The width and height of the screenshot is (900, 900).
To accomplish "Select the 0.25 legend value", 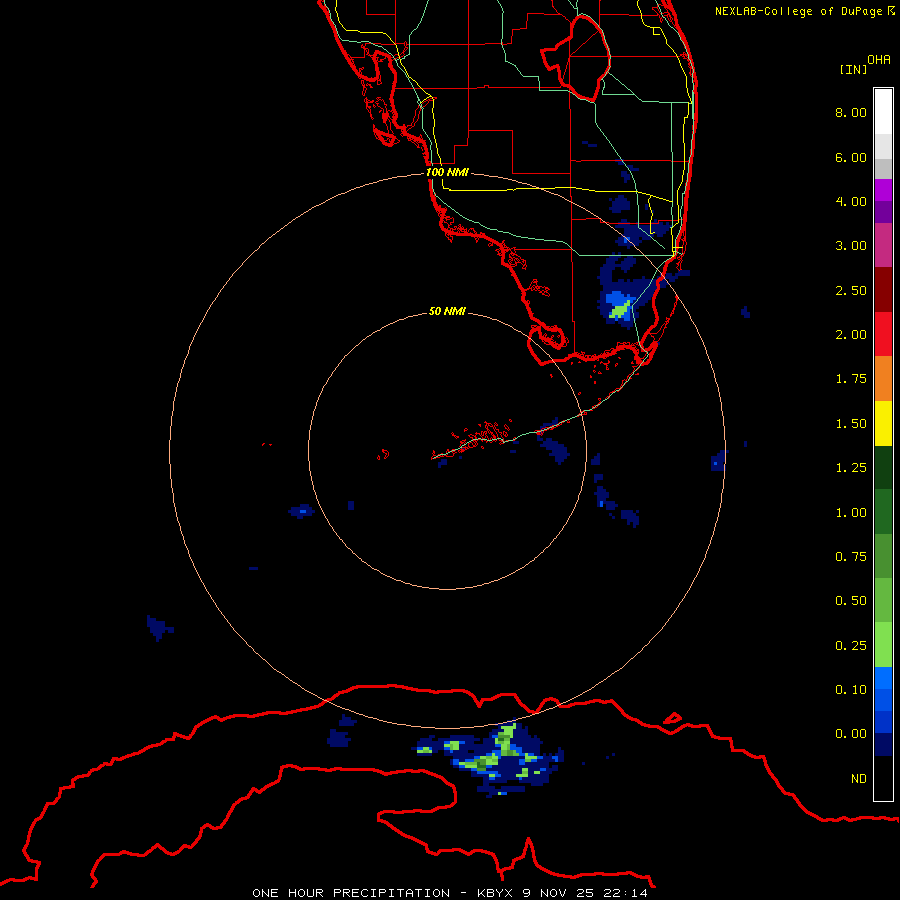I will pyautogui.click(x=851, y=646).
